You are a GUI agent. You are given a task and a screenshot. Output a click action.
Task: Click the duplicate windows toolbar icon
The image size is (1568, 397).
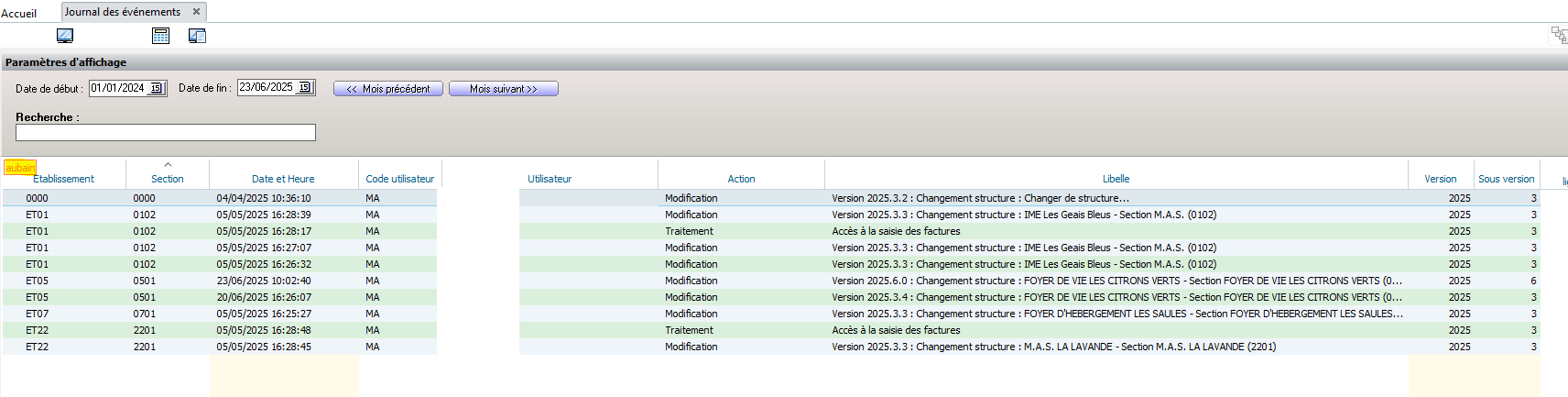(x=197, y=36)
